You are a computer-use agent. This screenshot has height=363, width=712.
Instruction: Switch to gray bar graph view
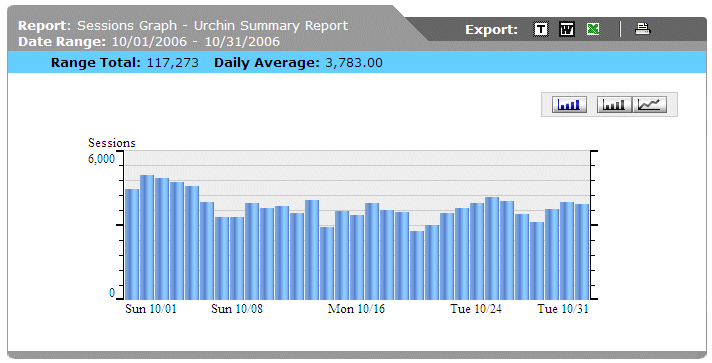coord(614,104)
